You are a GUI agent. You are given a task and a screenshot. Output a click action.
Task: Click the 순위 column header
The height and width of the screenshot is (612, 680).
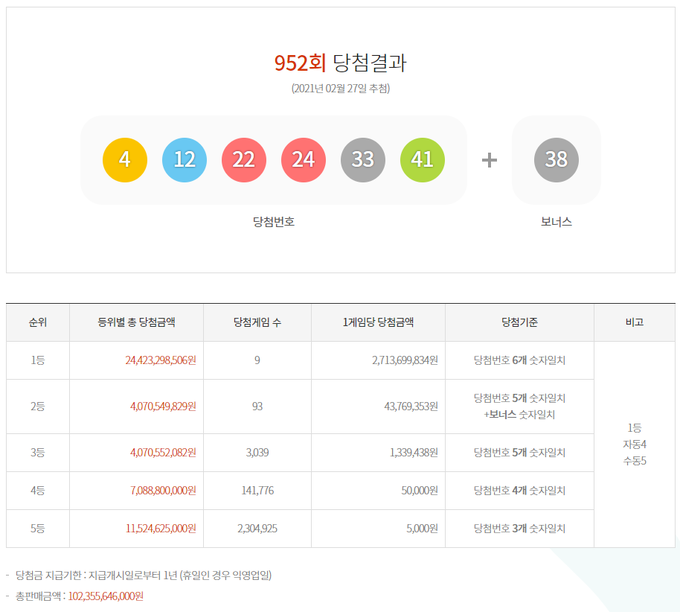38,322
